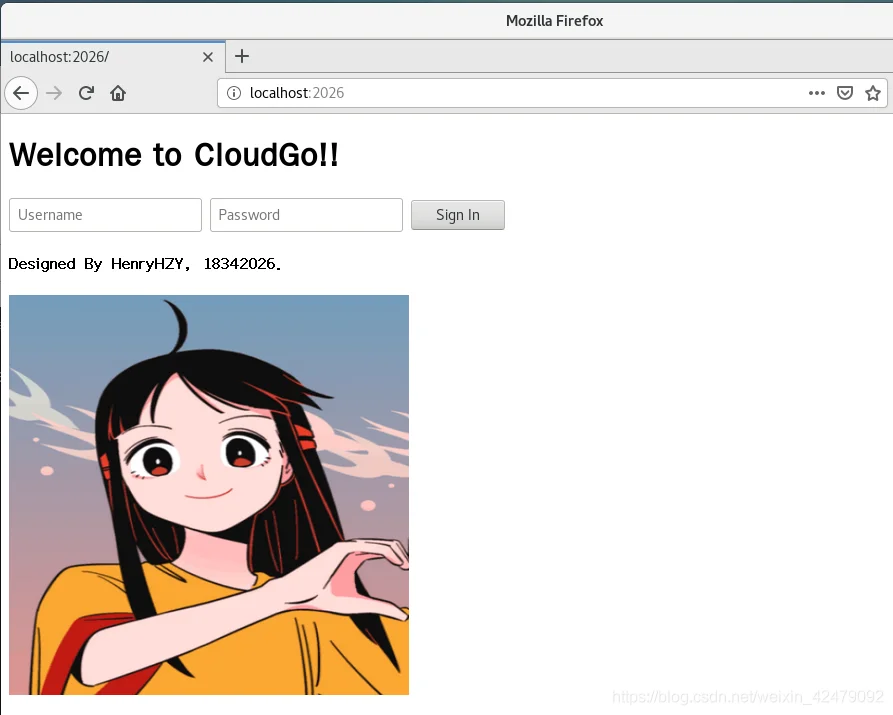Click the forward arrow navigation button
This screenshot has width=893, height=715.
[54, 93]
